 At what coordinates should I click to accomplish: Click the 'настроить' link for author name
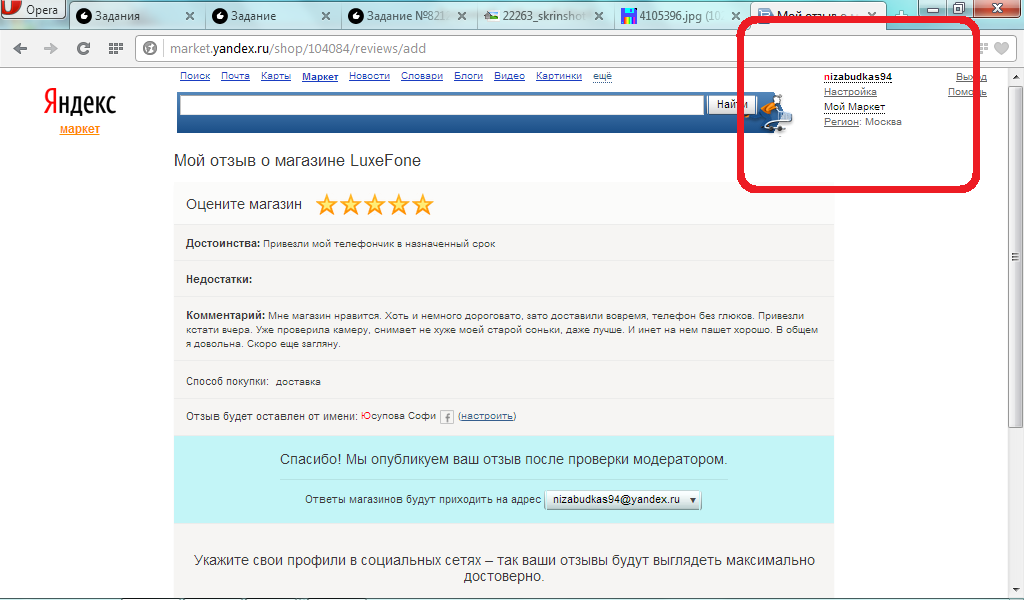click(487, 416)
